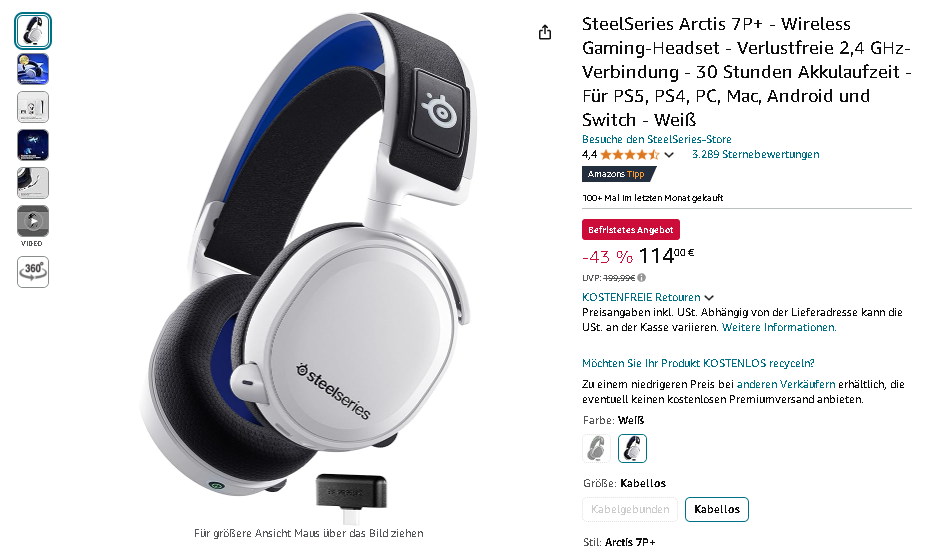Open the 360° view icon
The image size is (928, 552).
33,272
